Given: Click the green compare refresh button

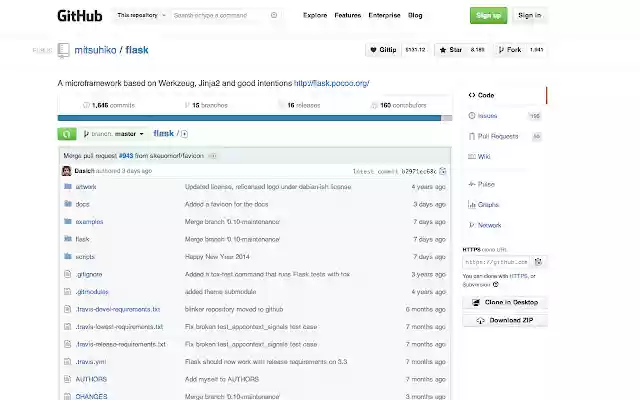Looking at the screenshot, I should coord(67,134).
